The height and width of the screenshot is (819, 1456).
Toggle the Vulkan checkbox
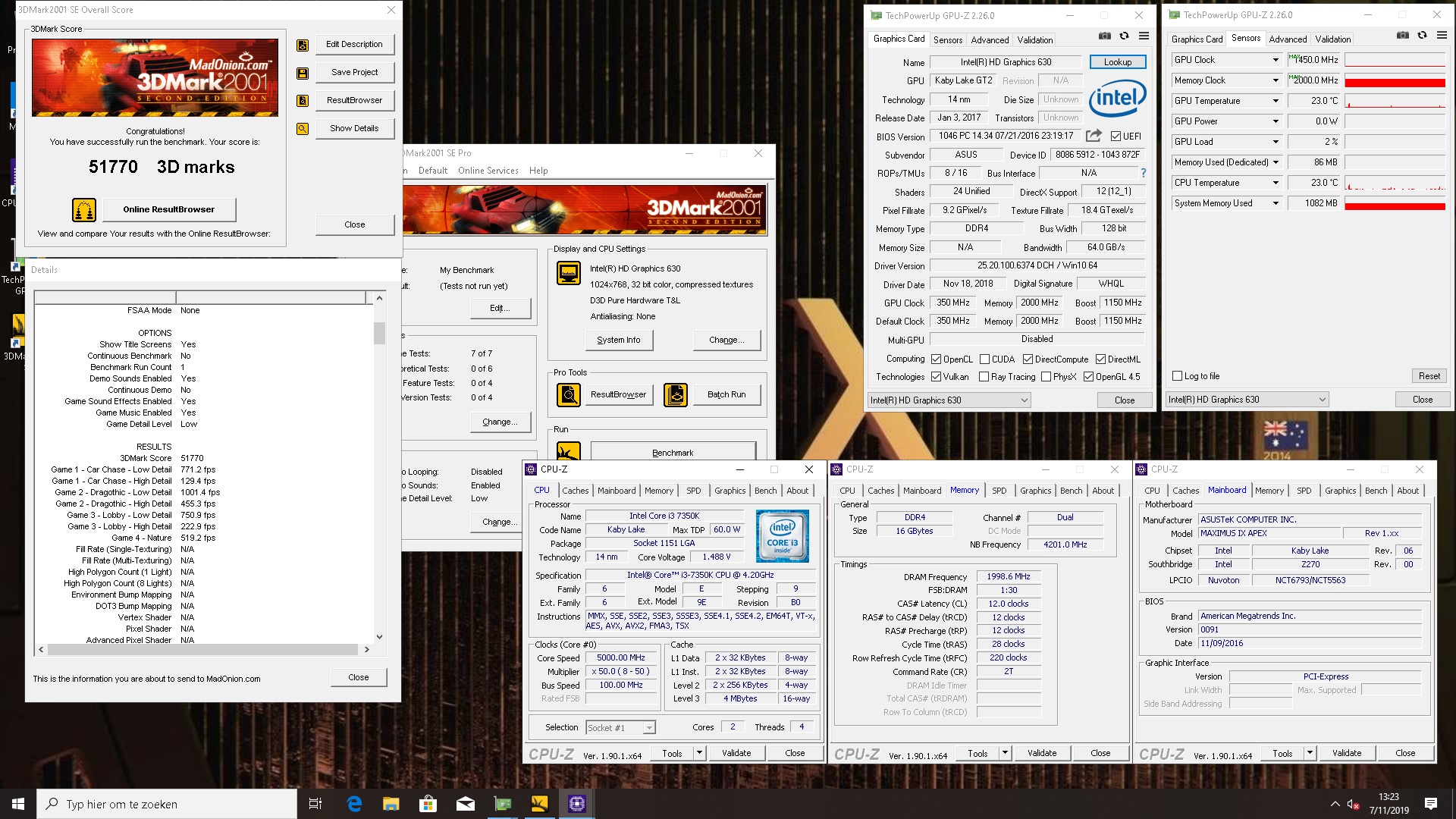pyautogui.click(x=937, y=377)
